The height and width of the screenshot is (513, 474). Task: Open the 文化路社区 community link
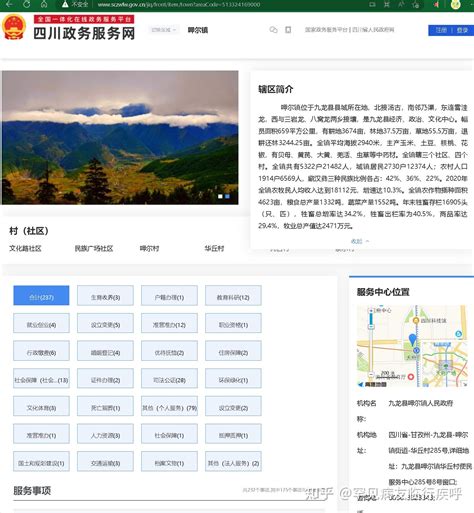[x=25, y=248]
